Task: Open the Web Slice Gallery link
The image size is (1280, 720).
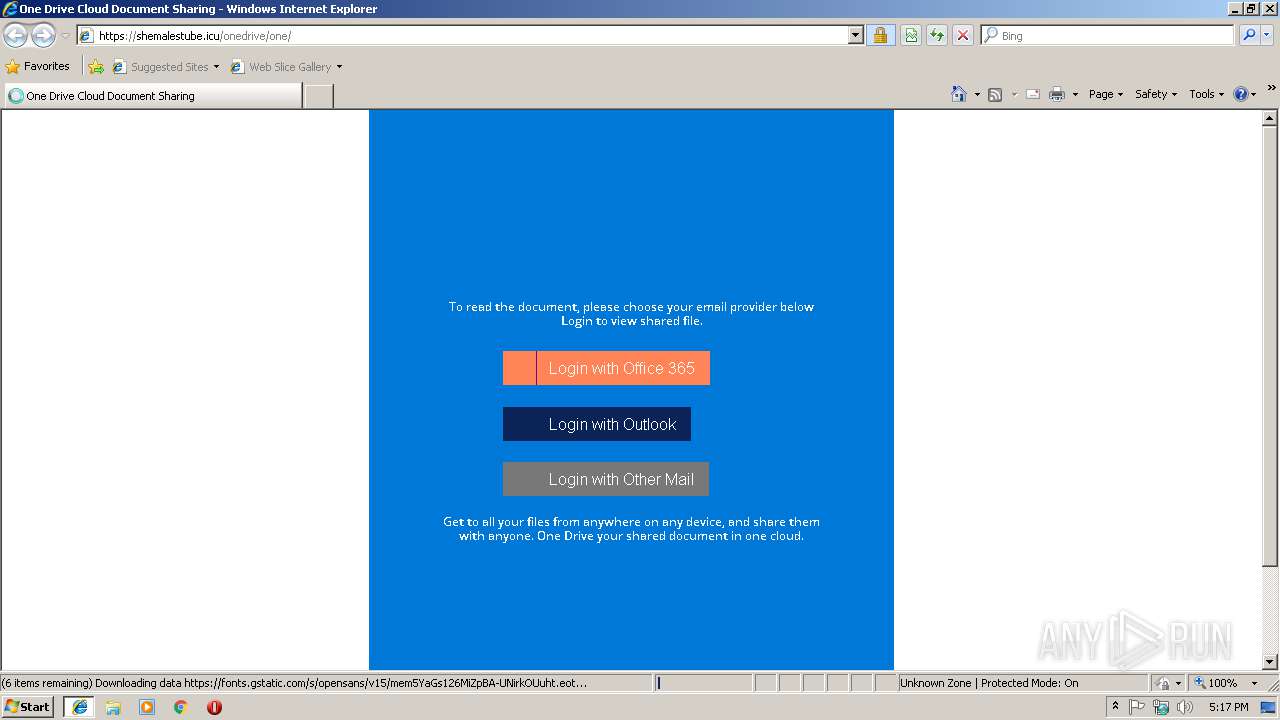Action: point(281,67)
